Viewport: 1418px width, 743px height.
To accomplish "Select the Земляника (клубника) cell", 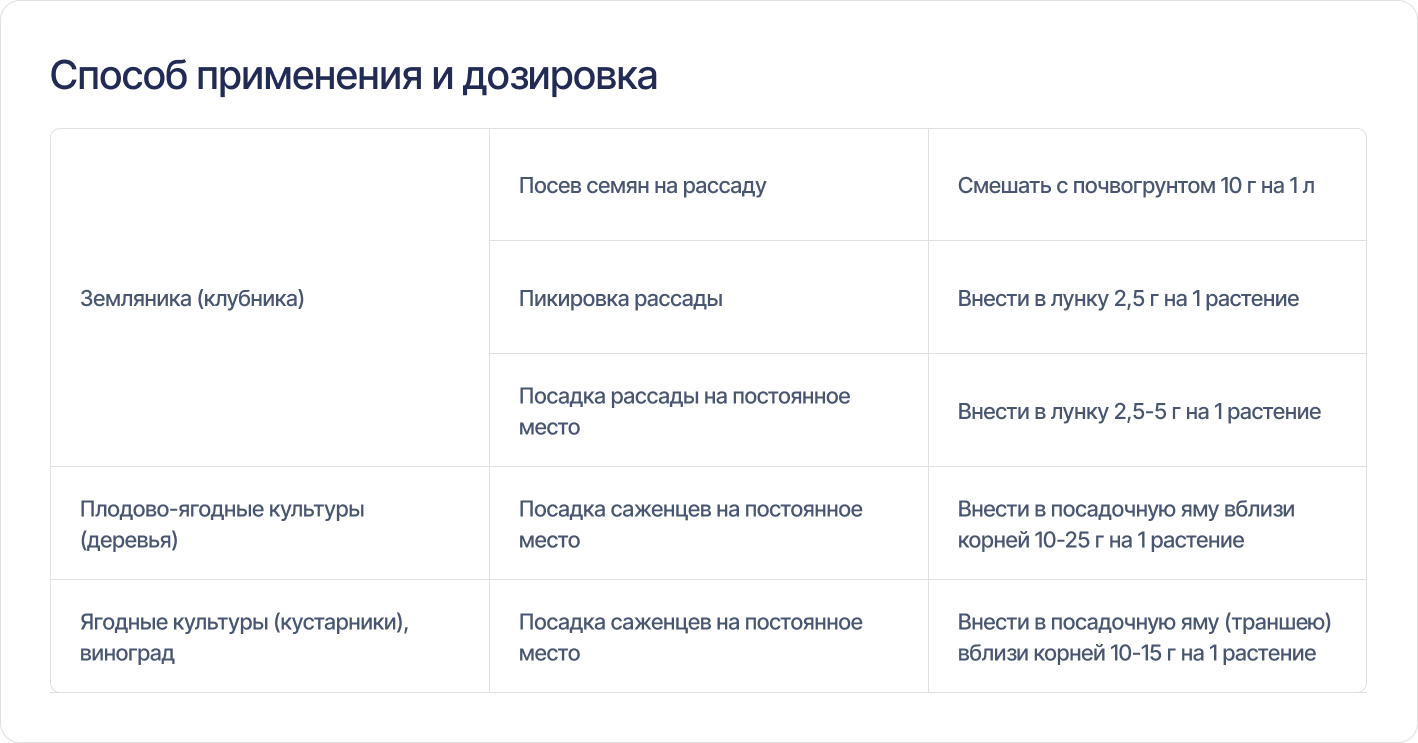I will [270, 298].
